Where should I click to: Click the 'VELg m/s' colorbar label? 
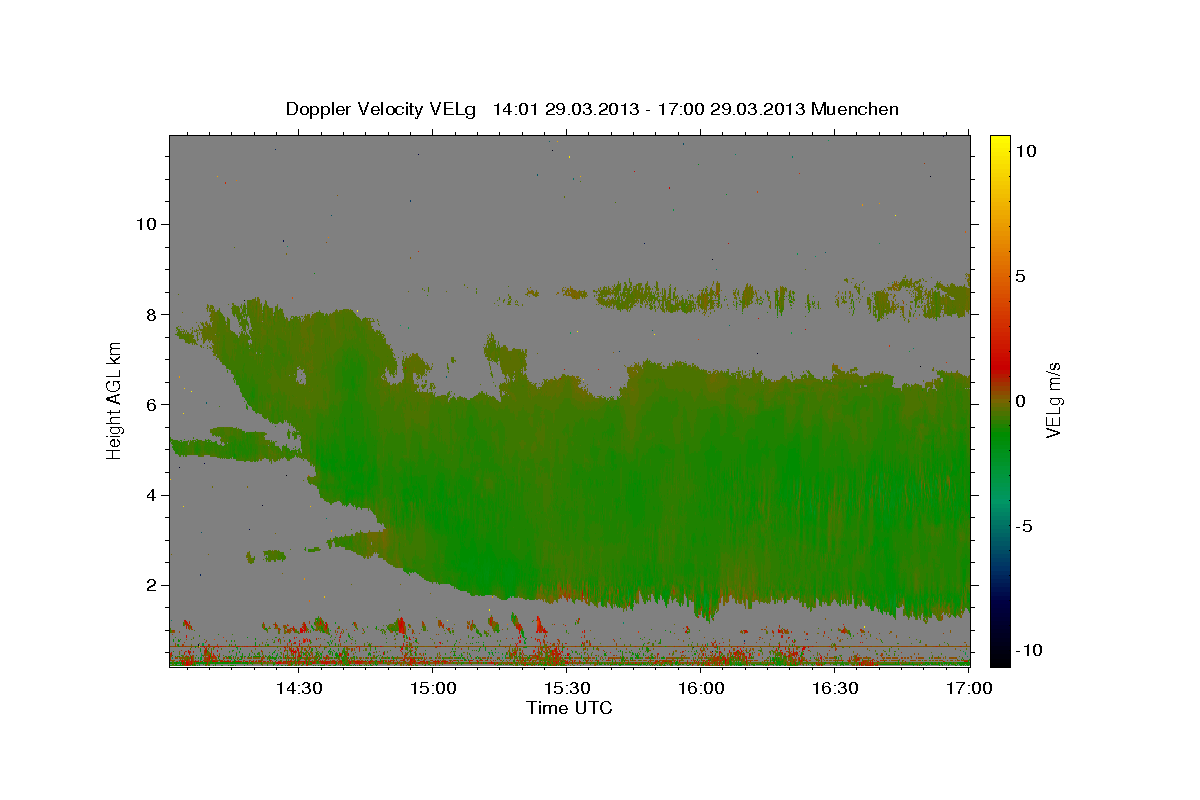tap(1054, 400)
